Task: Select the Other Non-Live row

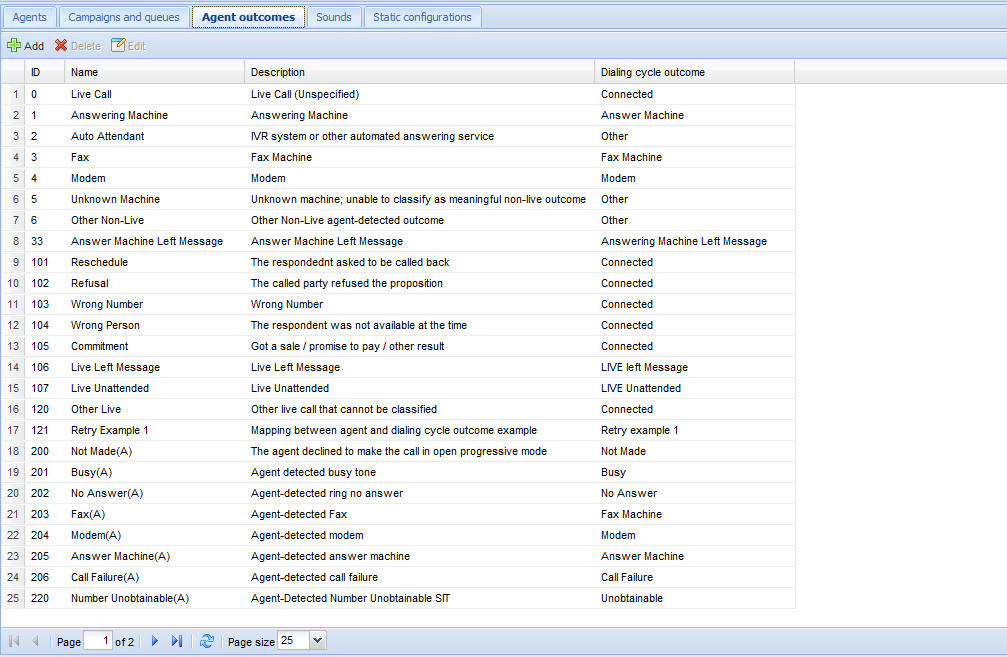Action: click(x=398, y=220)
